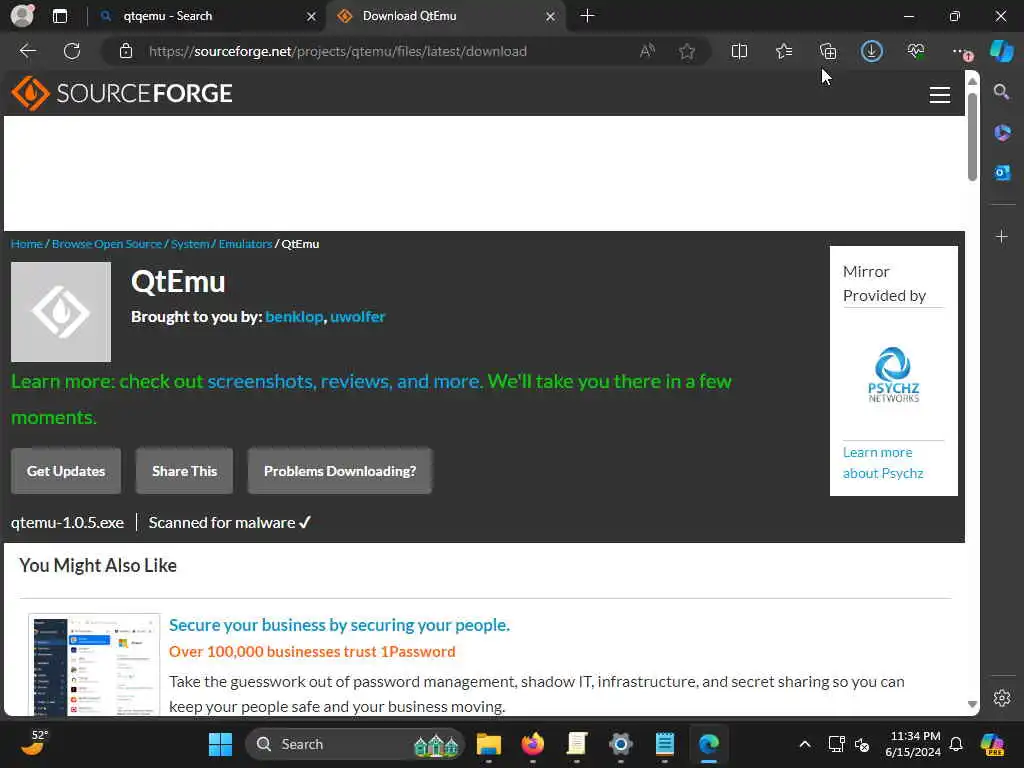Open File Explorer from taskbar
Image resolution: width=1024 pixels, height=768 pixels.
pos(488,744)
